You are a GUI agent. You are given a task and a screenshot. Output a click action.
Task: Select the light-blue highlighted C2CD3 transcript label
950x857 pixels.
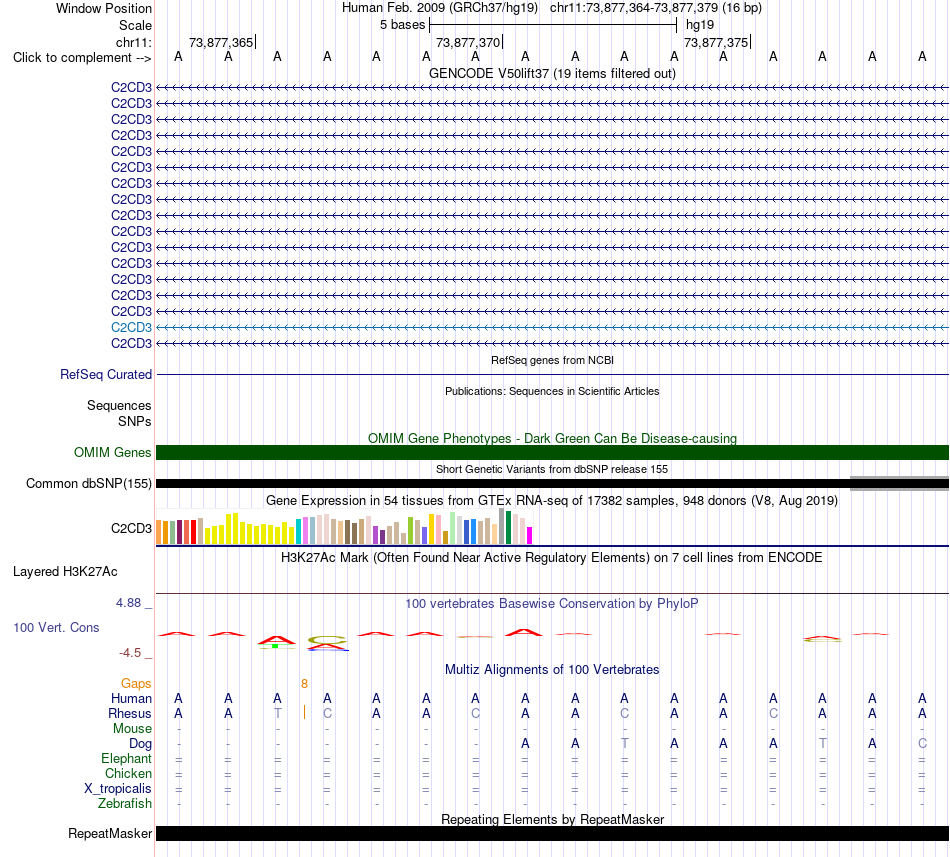click(131, 328)
